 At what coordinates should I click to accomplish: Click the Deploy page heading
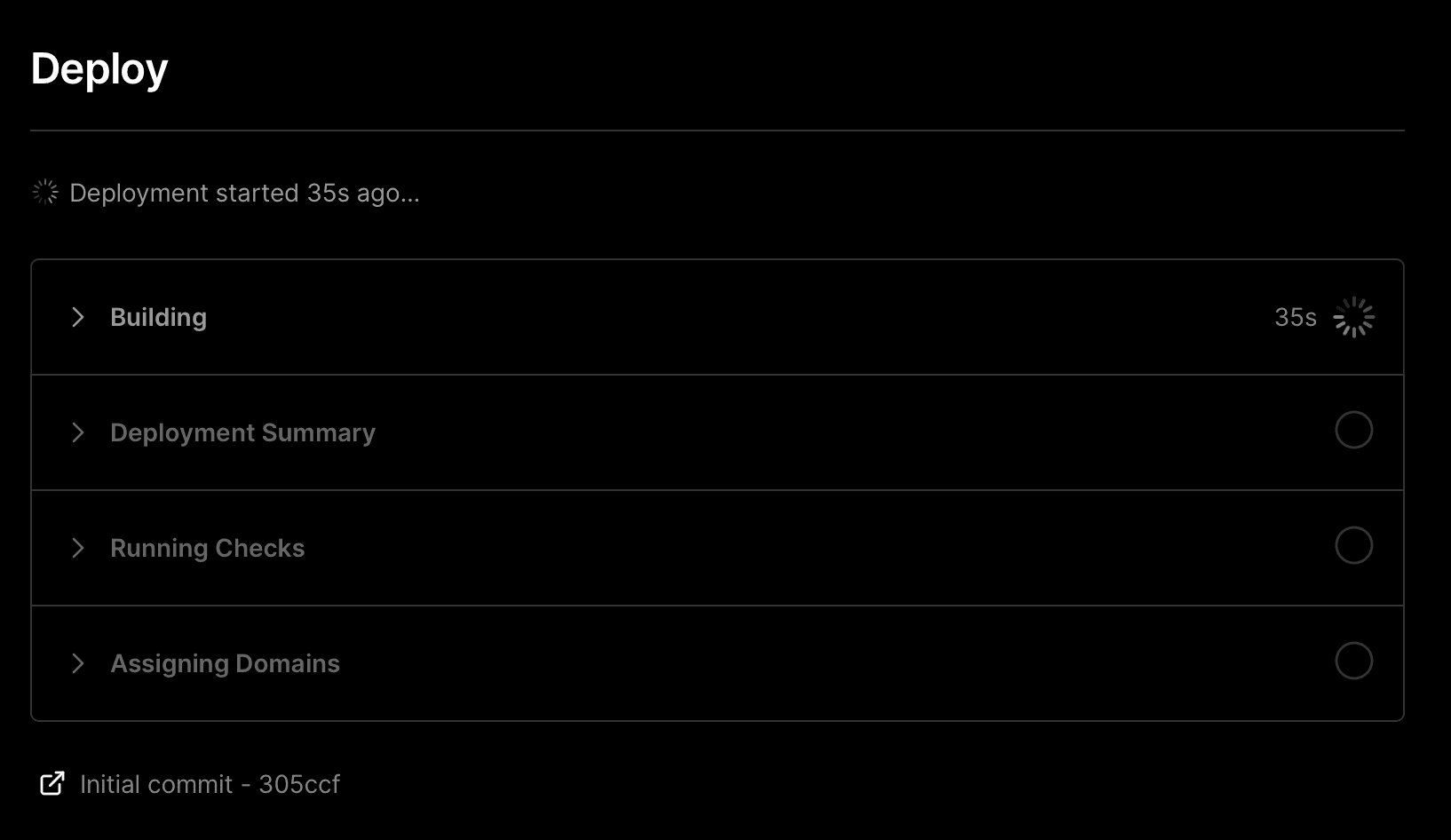(x=99, y=69)
